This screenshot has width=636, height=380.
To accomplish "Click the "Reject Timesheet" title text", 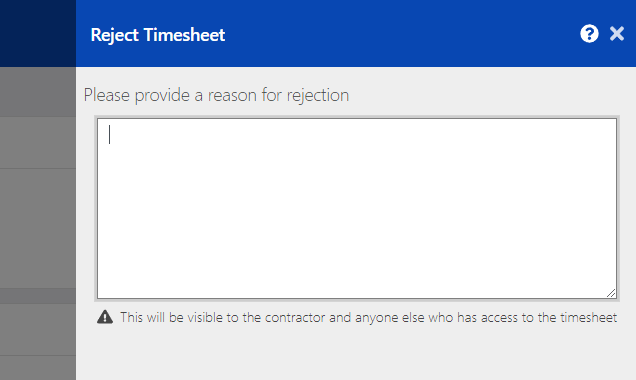I will (x=158, y=35).
